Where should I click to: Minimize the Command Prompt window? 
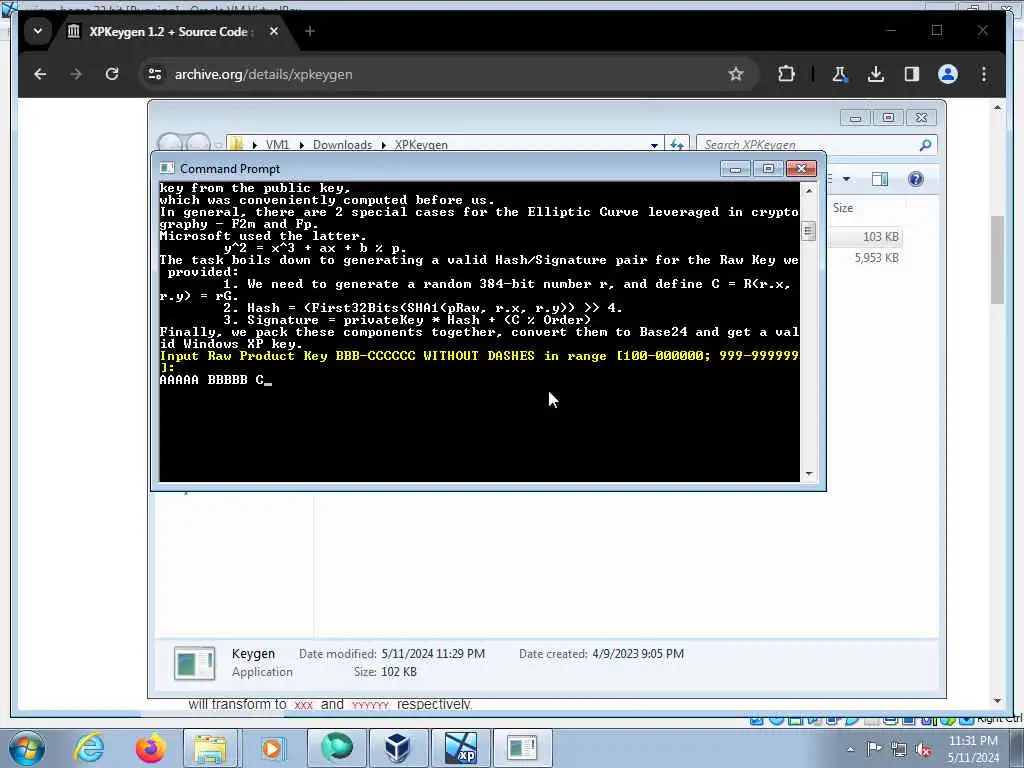tap(735, 169)
